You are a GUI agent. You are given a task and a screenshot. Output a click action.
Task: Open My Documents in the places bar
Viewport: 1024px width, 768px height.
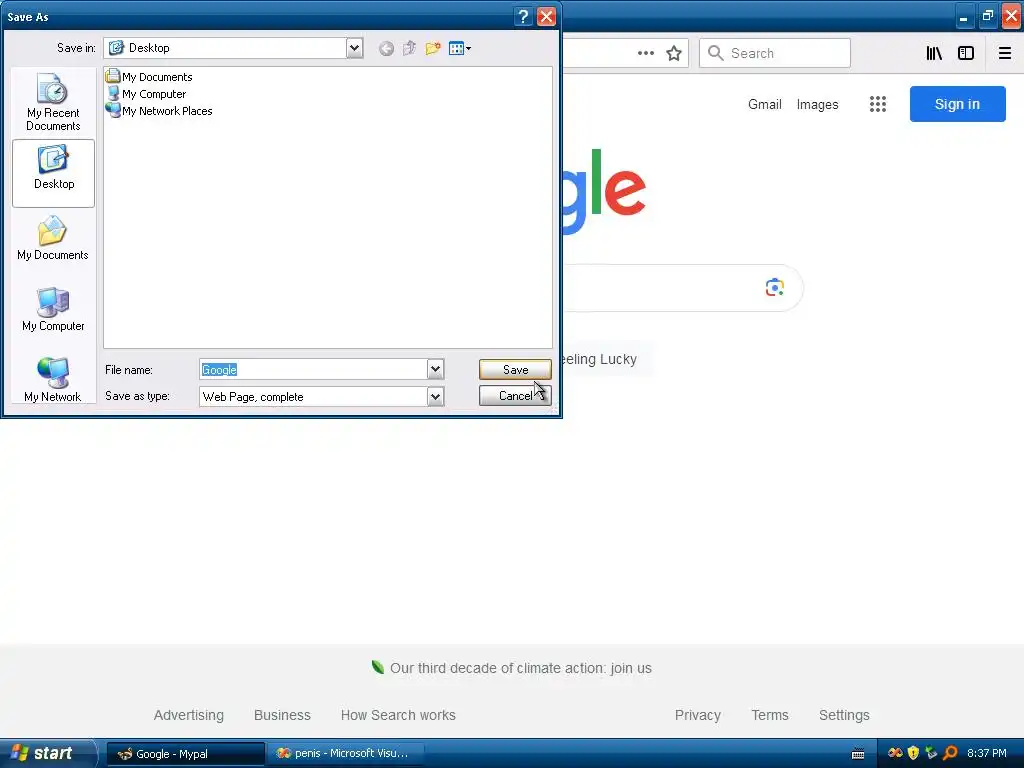[x=53, y=239]
